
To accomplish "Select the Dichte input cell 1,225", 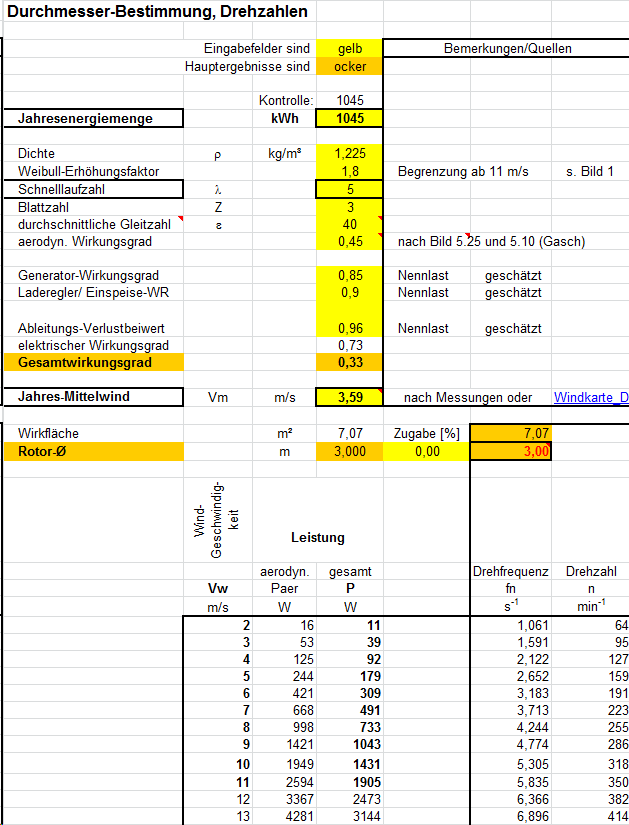I will (350, 154).
